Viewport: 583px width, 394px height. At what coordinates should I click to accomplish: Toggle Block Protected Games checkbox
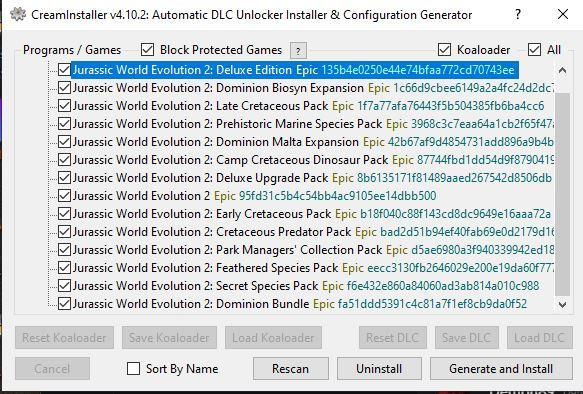pyautogui.click(x=148, y=50)
